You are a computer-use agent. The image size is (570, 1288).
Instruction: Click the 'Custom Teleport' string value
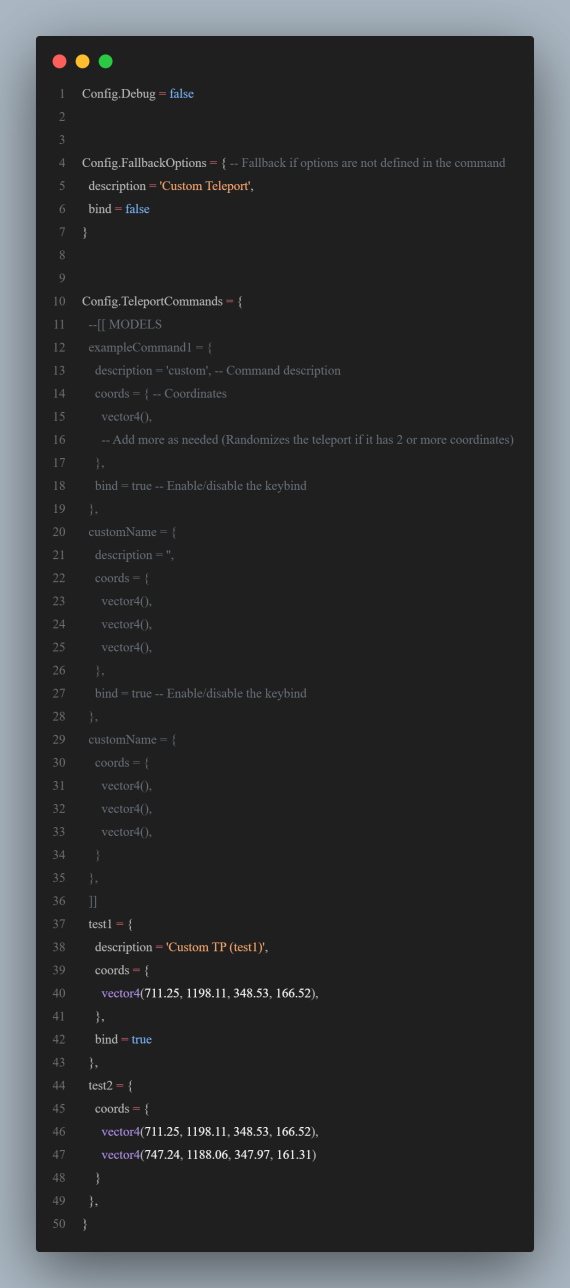(x=206, y=186)
